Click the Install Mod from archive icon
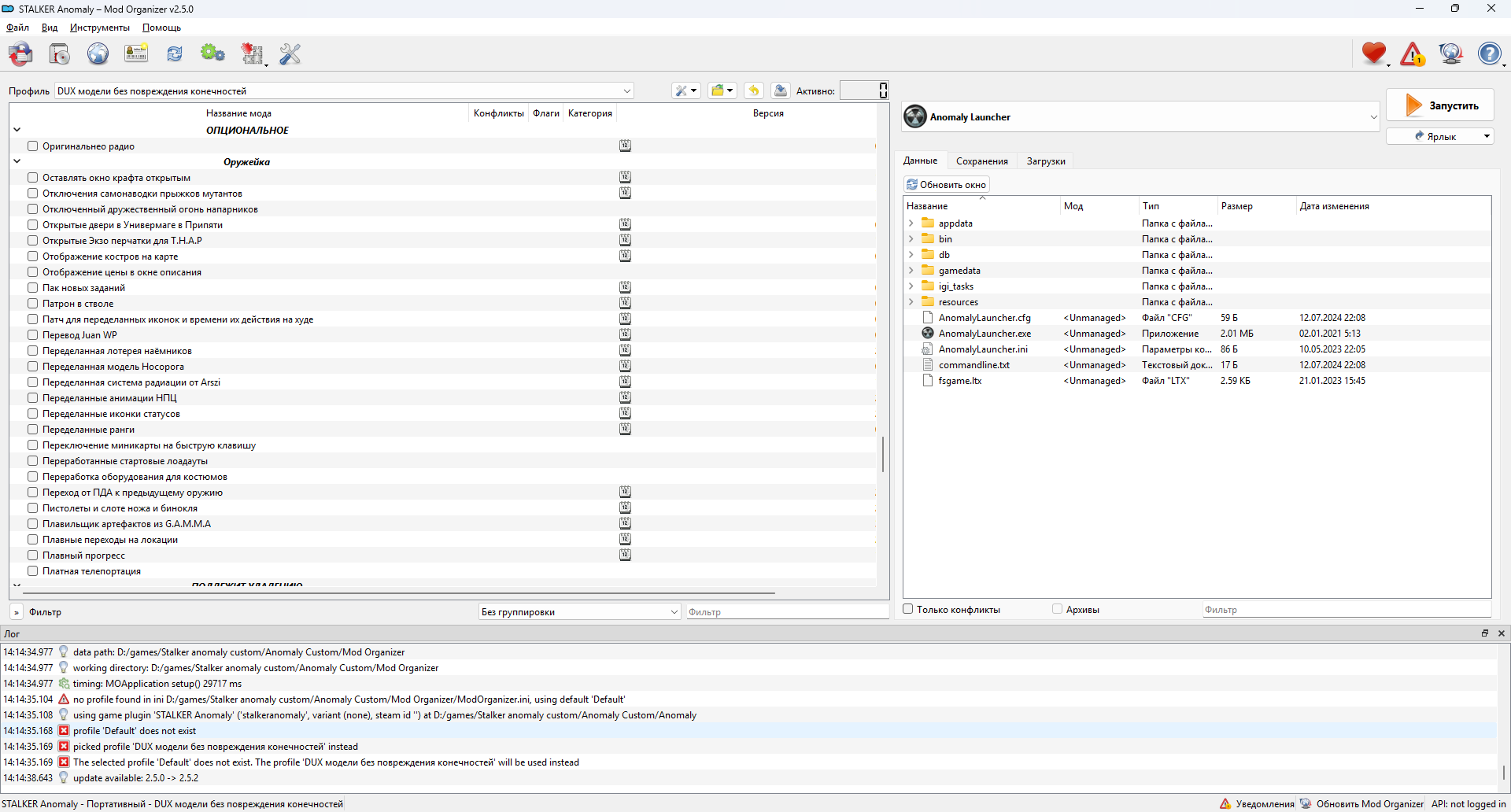 click(x=21, y=54)
